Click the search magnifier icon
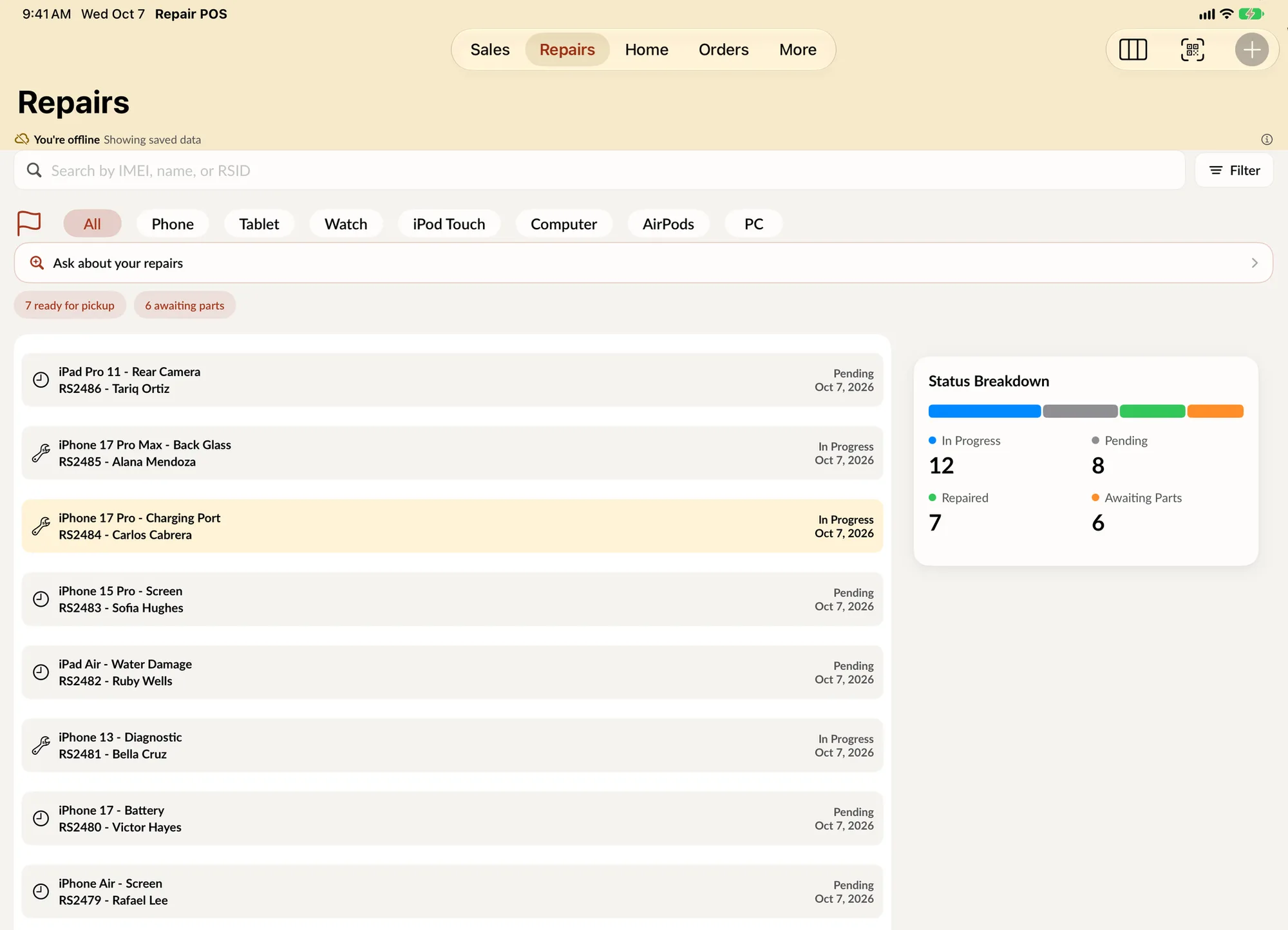 pos(34,170)
